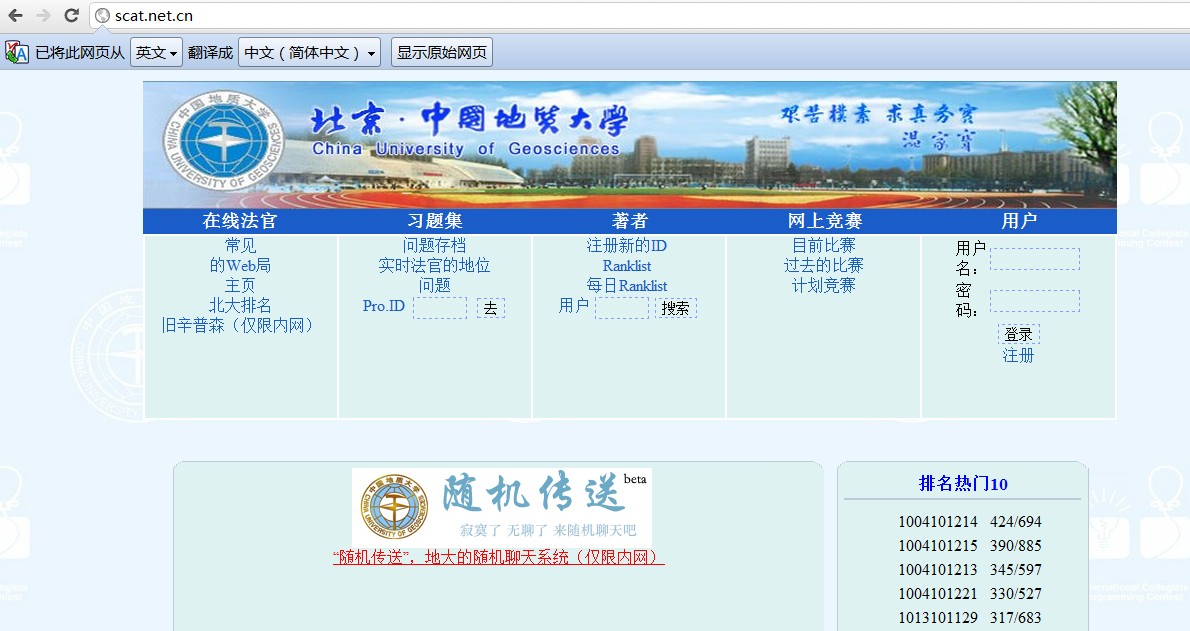Screen dimensions: 1190x631
Task: Open the 习题集 menu header
Action: [435, 221]
